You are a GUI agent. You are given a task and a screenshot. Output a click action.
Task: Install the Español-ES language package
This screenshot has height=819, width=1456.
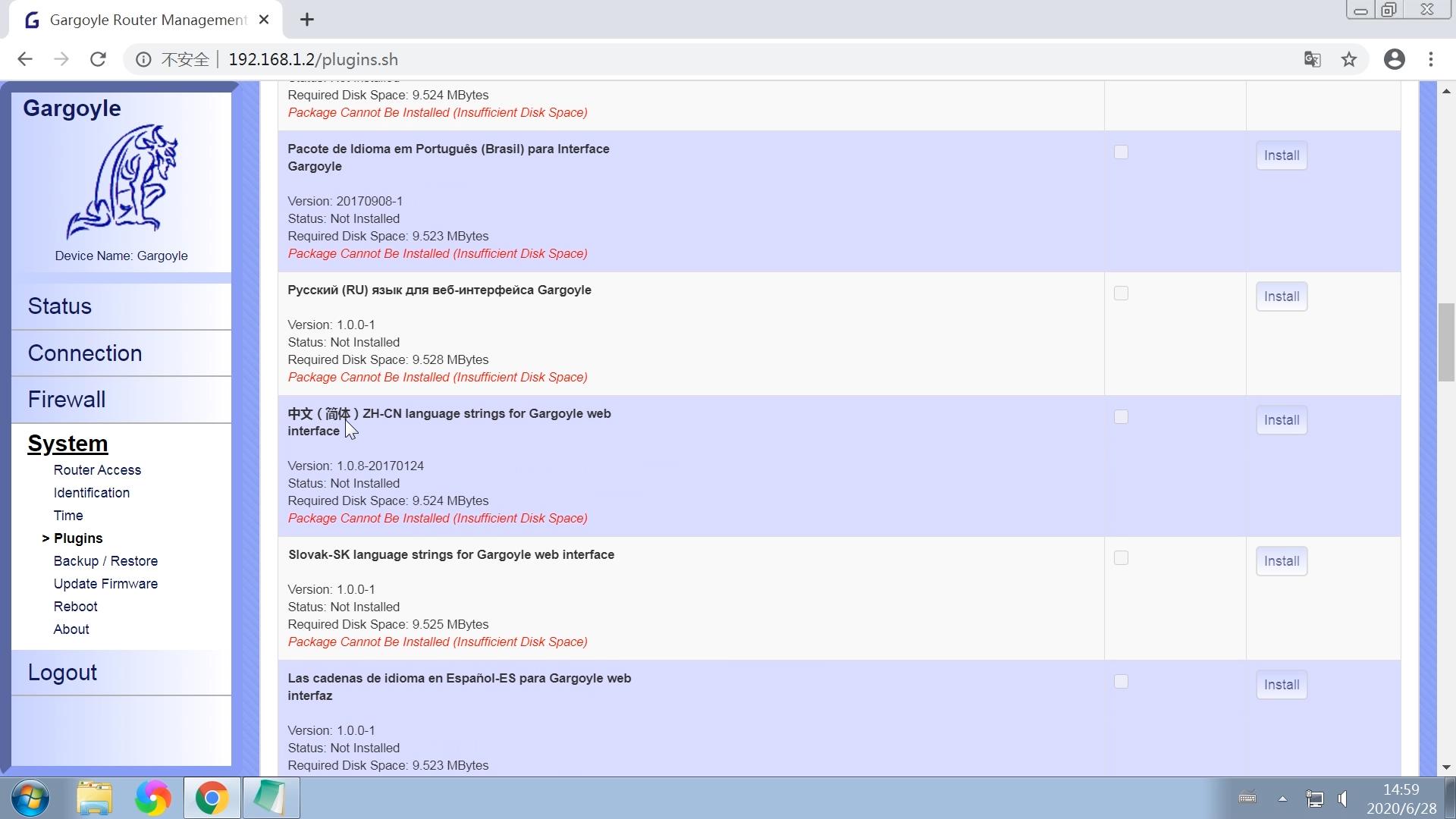(1281, 685)
